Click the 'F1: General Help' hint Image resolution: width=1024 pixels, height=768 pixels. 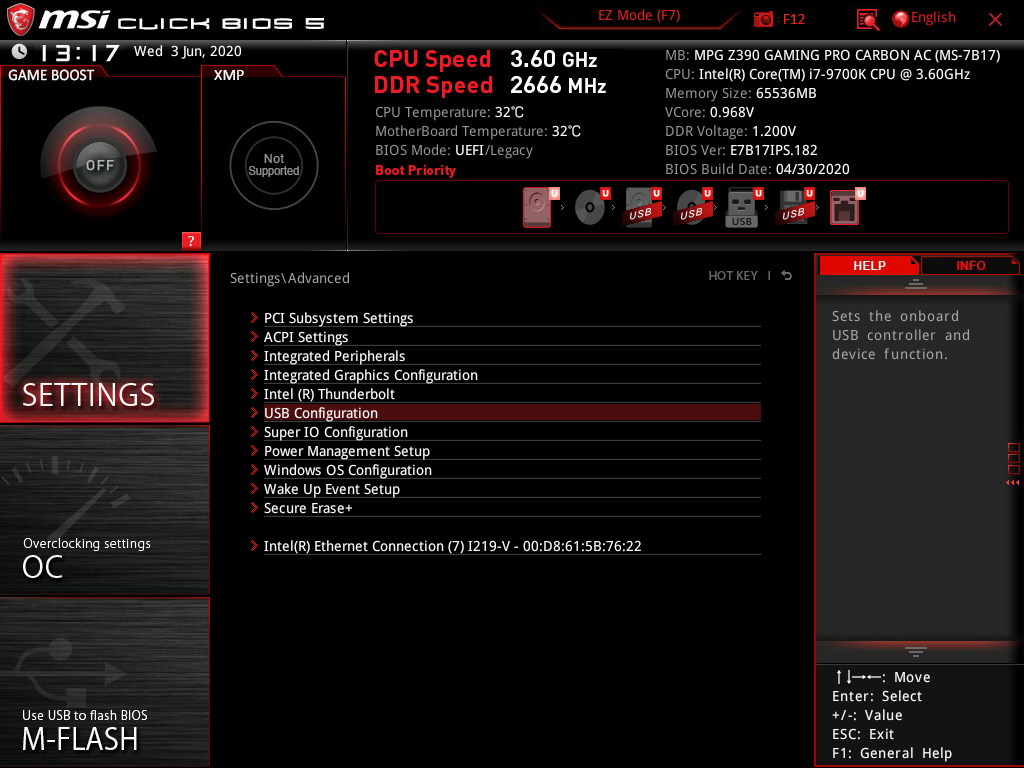click(892, 753)
